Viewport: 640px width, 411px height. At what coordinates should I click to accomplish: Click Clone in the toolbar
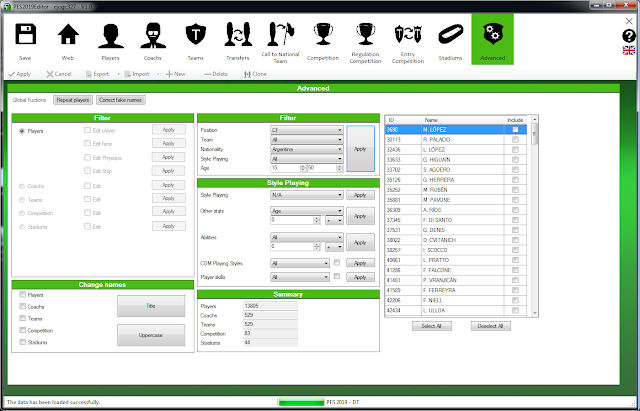pyautogui.click(x=255, y=74)
